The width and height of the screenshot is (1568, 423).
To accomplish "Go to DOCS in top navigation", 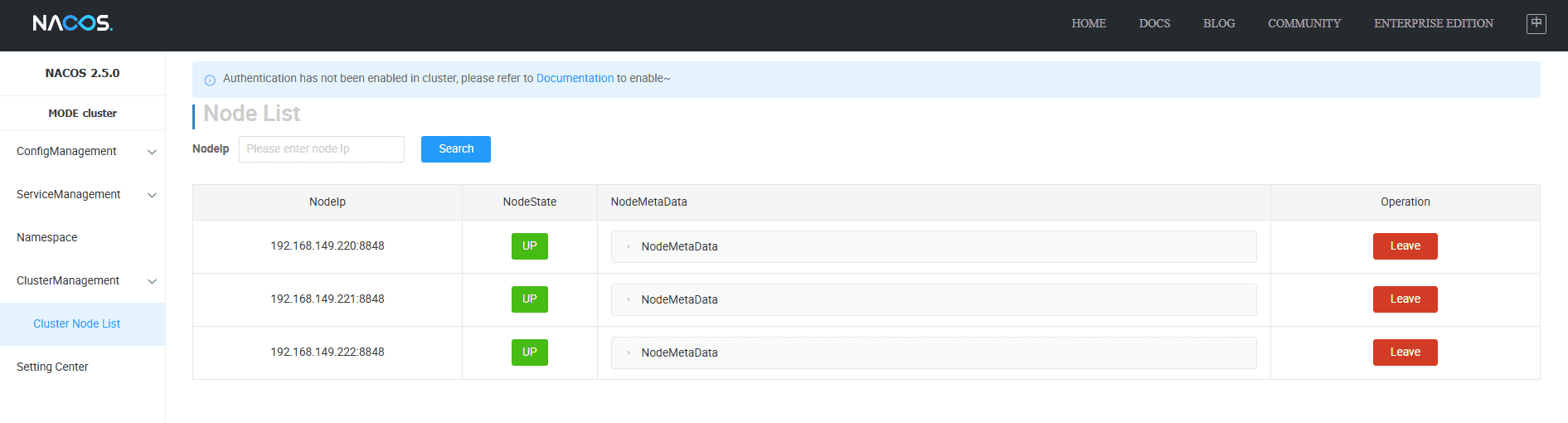I will (1154, 23).
